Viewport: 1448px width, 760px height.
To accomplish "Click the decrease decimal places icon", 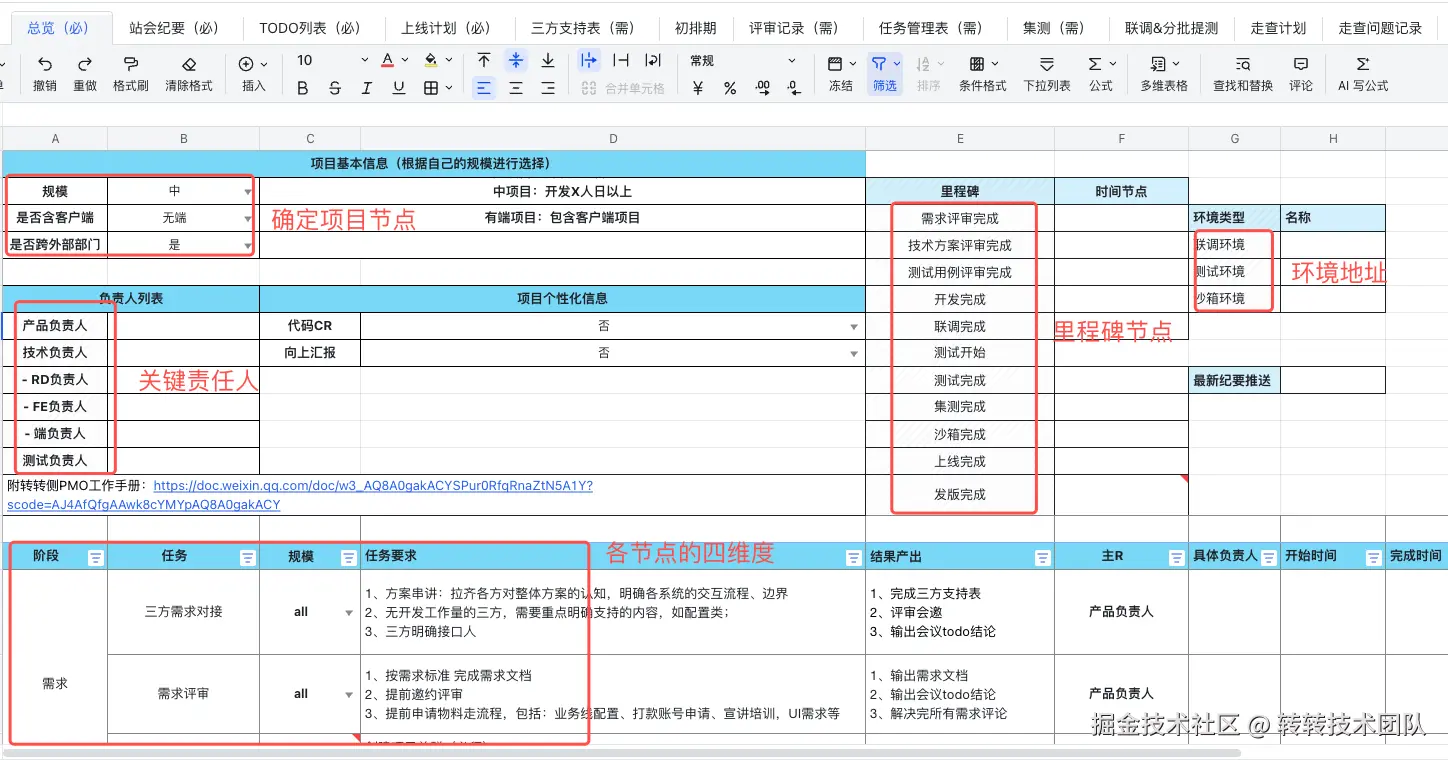I will [794, 88].
